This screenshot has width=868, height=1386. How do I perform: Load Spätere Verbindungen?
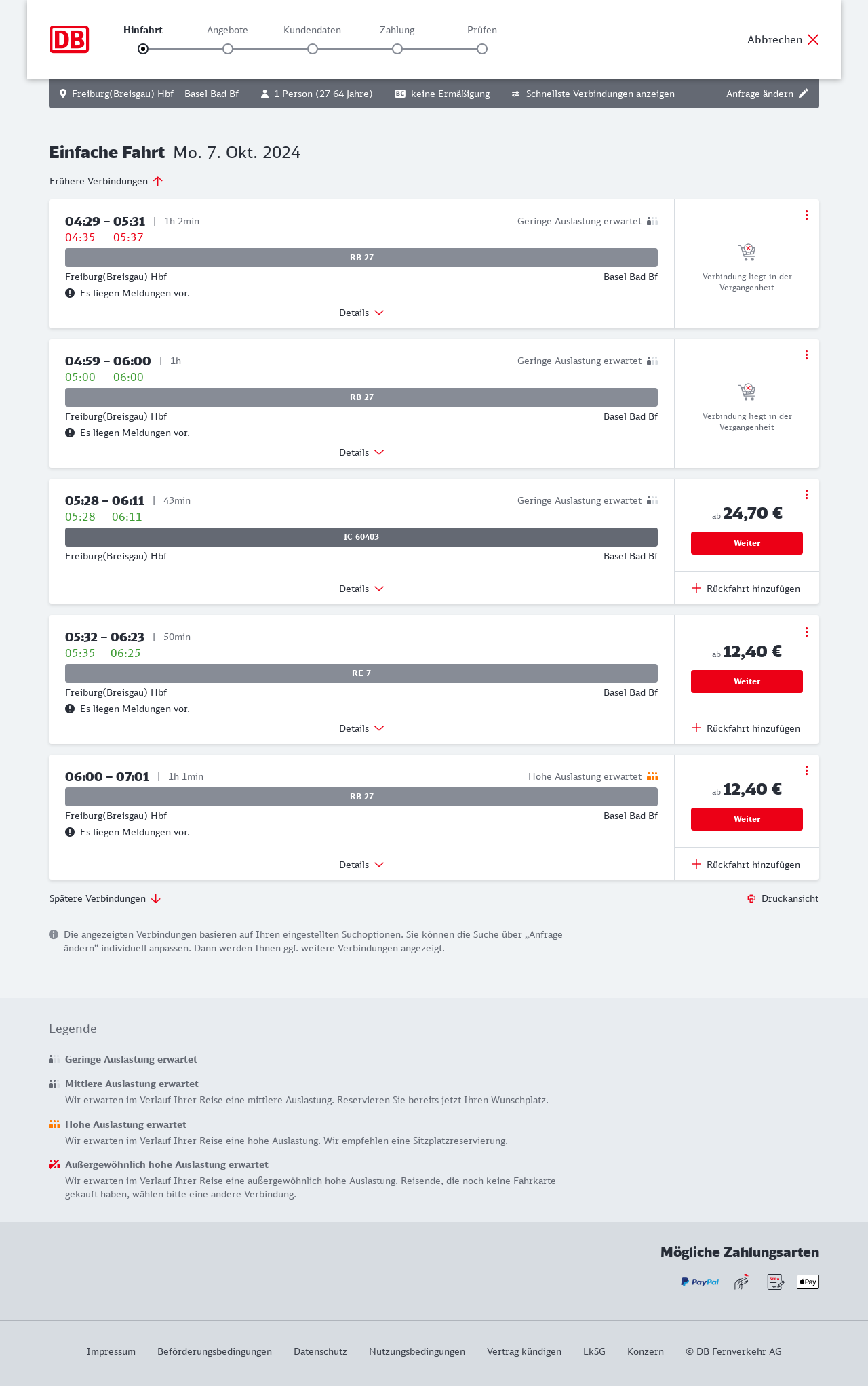point(104,898)
